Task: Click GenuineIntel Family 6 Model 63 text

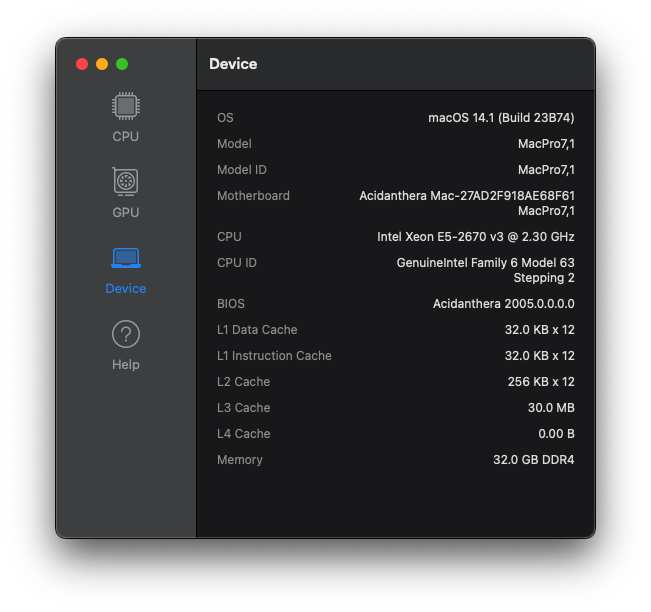Action: [x=485, y=263]
